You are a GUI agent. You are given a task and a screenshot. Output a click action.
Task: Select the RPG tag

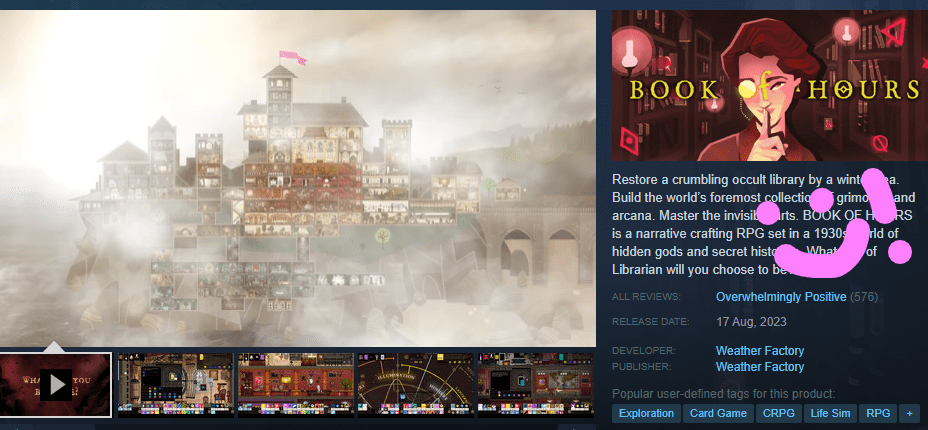[x=878, y=413]
